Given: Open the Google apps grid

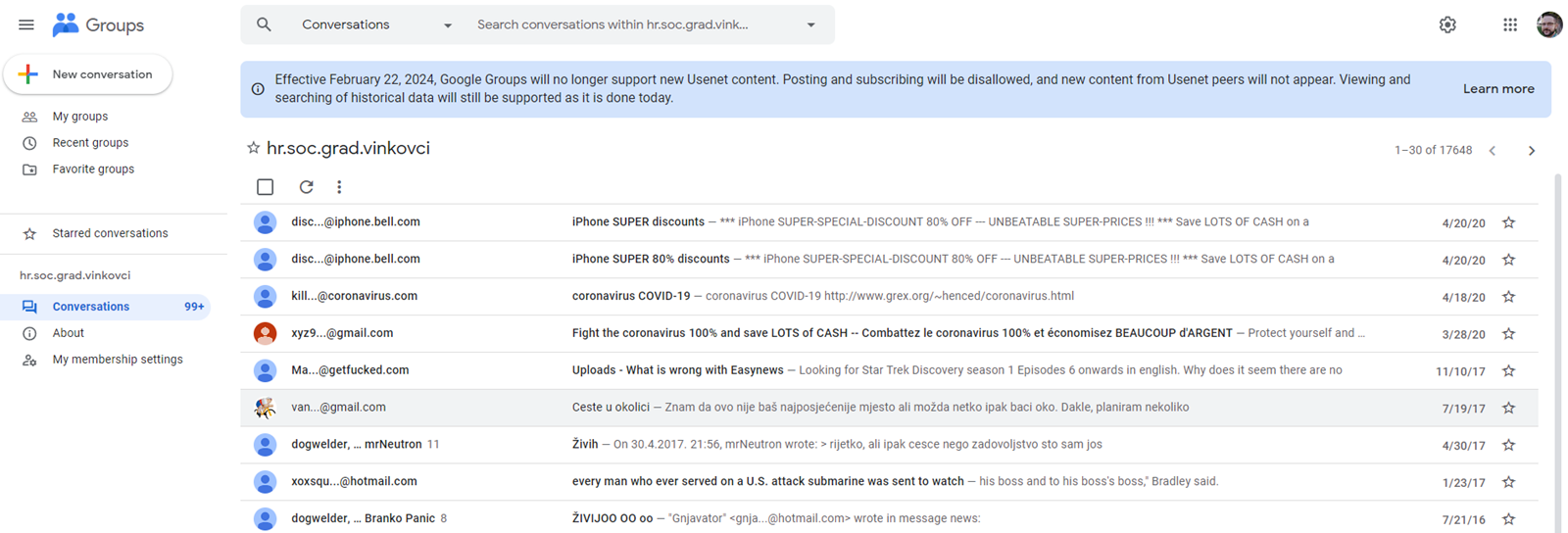Looking at the screenshot, I should pyautogui.click(x=1510, y=24).
